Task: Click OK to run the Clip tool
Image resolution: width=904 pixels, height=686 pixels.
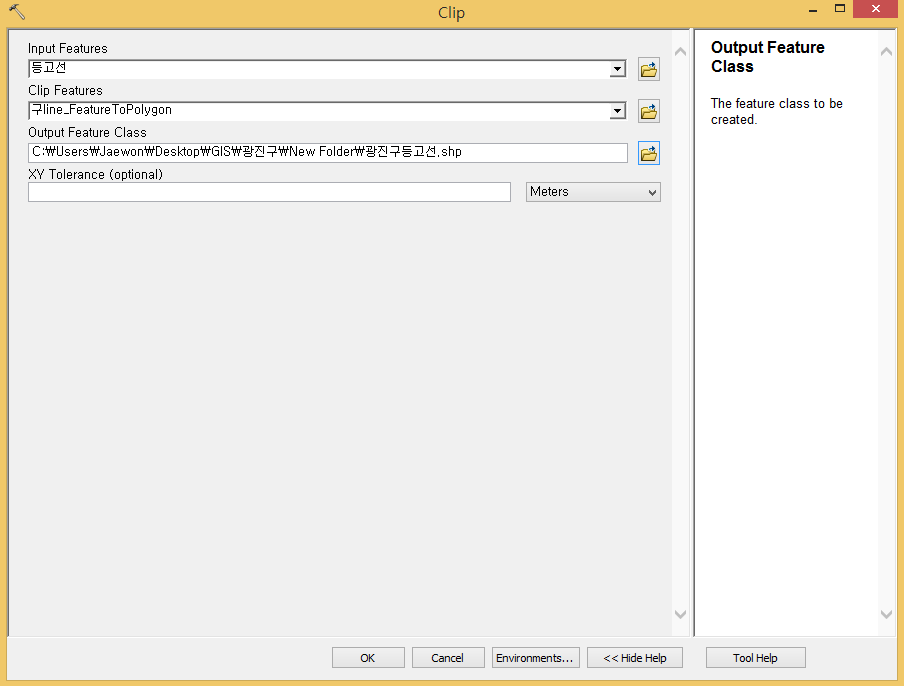Action: click(368, 658)
